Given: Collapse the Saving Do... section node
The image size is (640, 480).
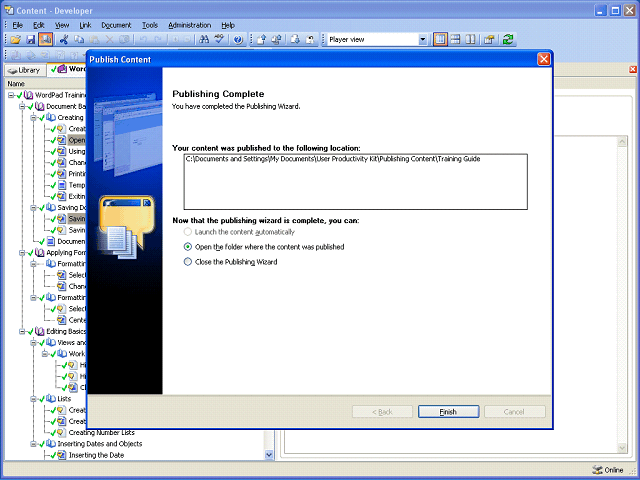Looking at the screenshot, I should 33,208.
